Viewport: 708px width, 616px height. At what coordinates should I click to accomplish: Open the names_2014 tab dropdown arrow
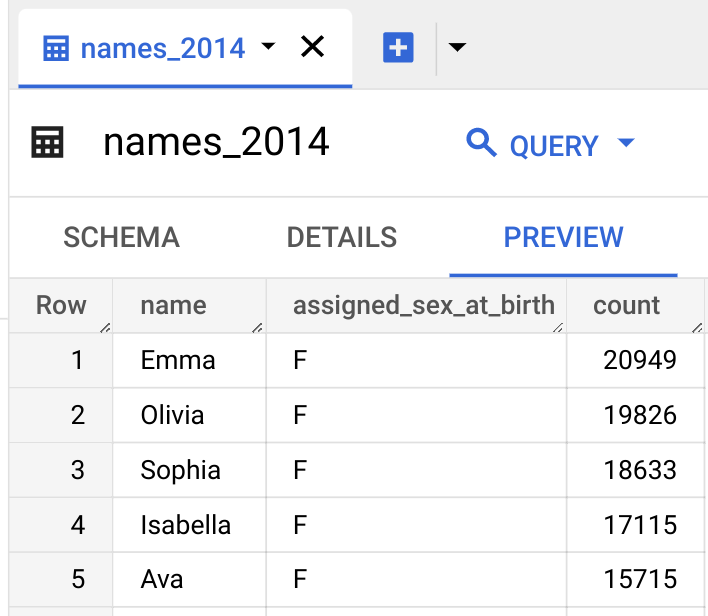pos(268,46)
